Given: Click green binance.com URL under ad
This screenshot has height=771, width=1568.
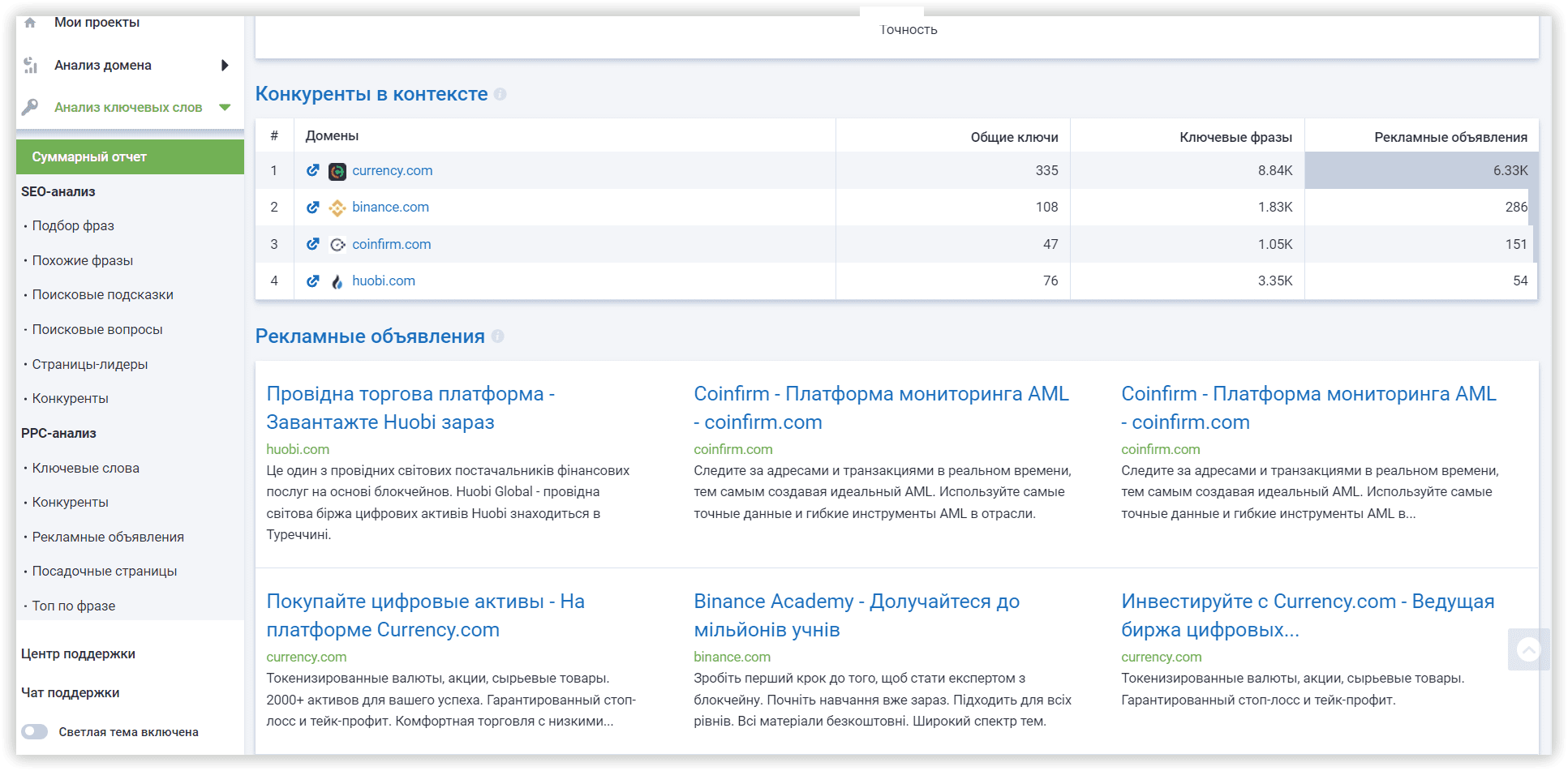Looking at the screenshot, I should pyautogui.click(x=732, y=657).
